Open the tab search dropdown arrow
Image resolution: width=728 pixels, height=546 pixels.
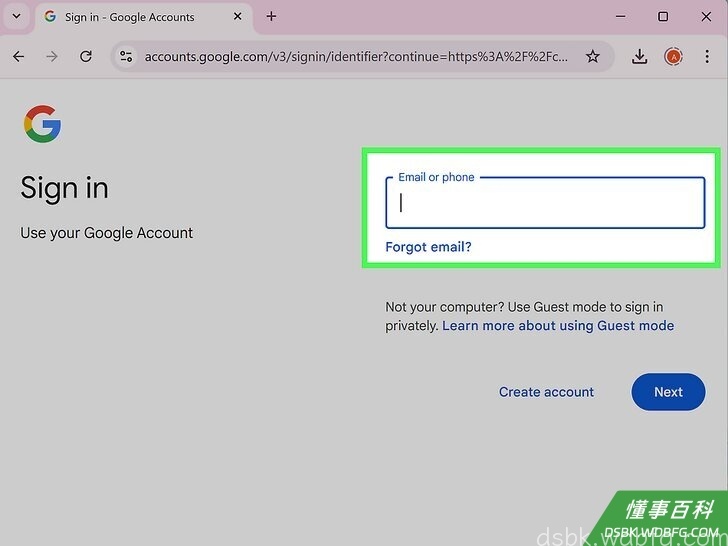pyautogui.click(x=16, y=16)
